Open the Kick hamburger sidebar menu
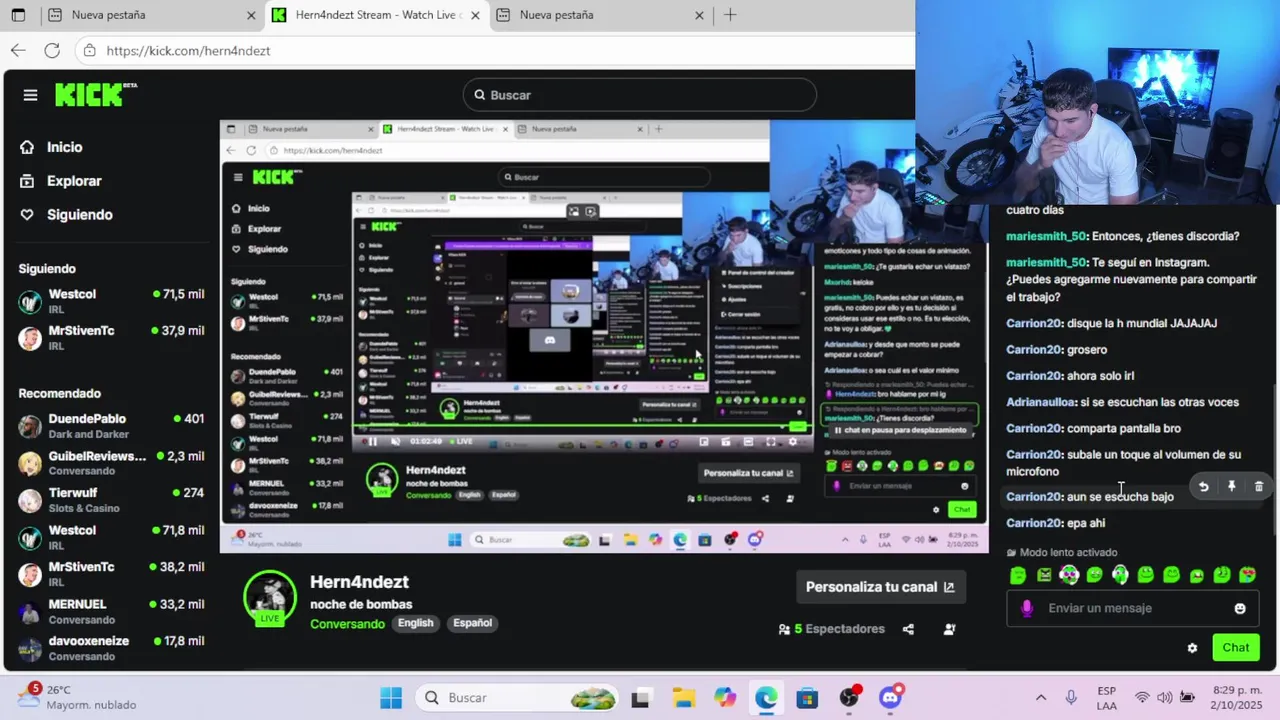 [x=30, y=95]
